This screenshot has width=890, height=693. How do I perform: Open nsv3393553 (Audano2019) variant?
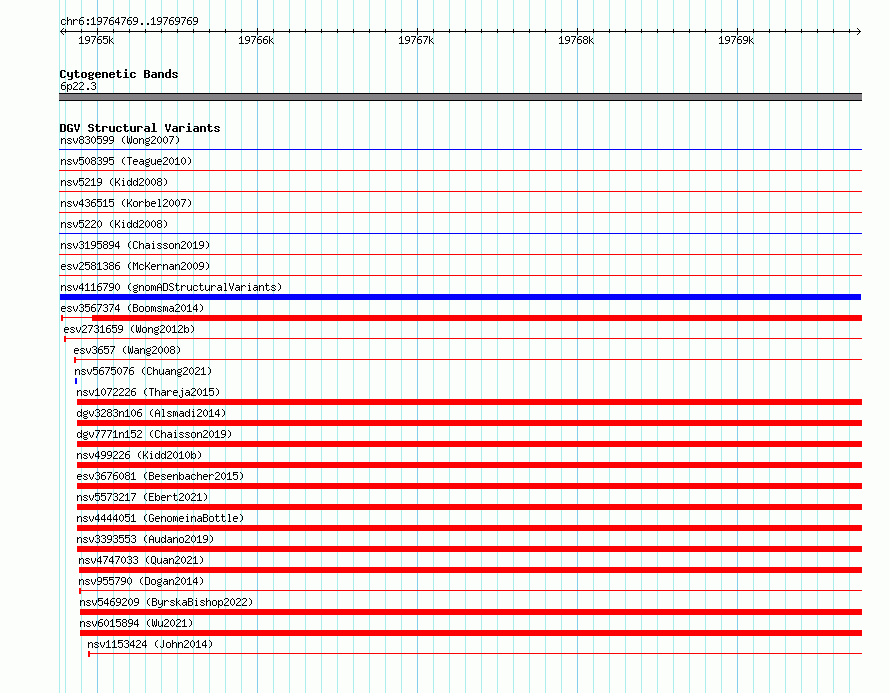click(x=145, y=539)
